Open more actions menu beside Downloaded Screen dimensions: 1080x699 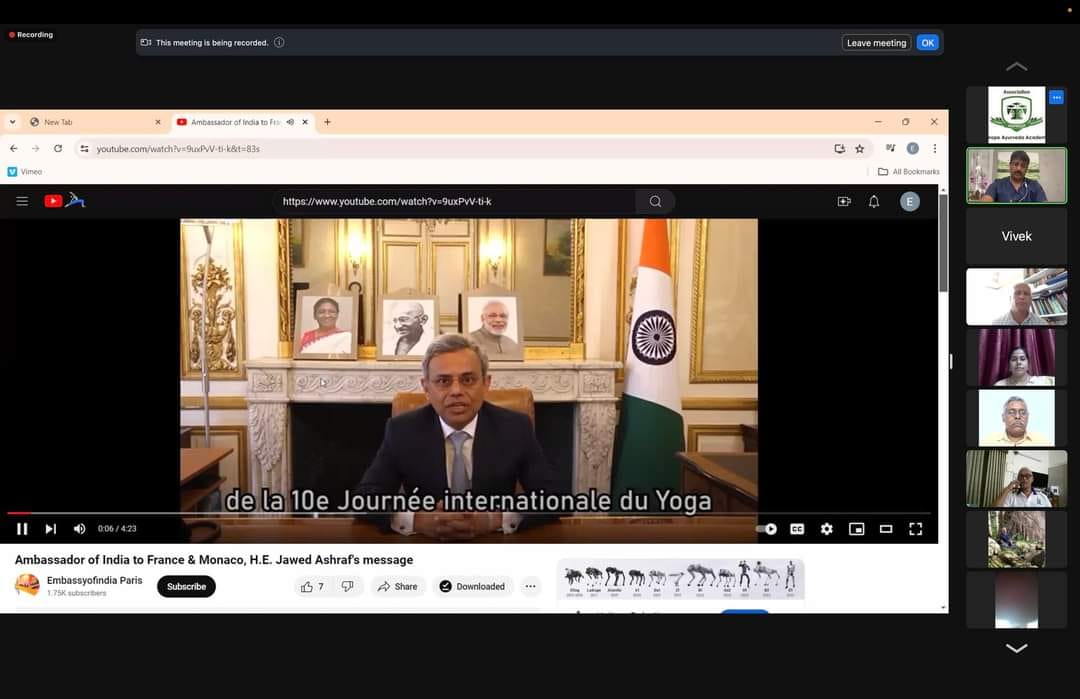(x=530, y=587)
